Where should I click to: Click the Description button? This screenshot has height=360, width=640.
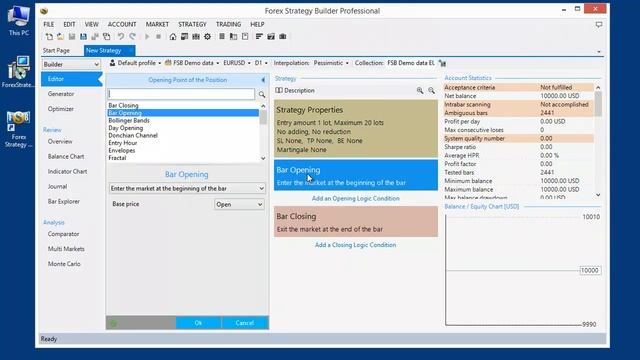point(295,91)
